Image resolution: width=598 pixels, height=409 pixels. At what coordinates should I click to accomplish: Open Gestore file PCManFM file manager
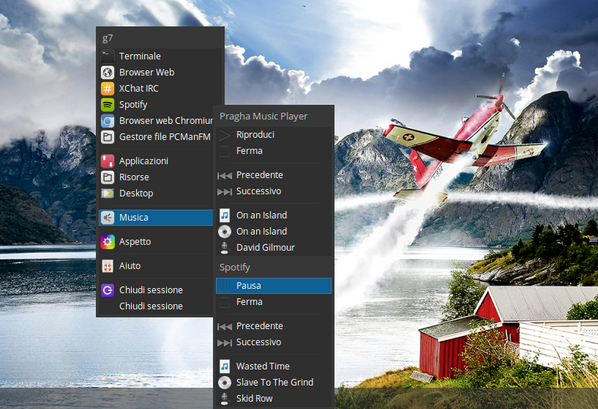coord(156,137)
